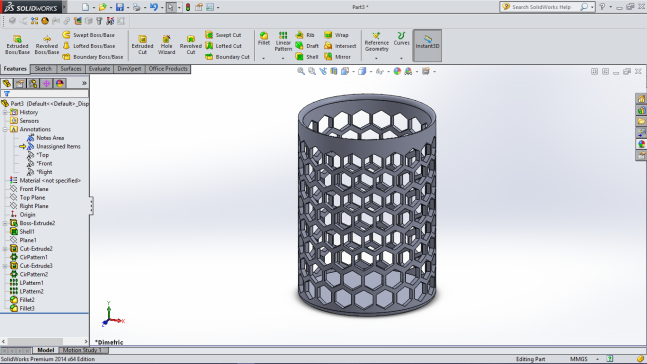
Task: Expand the SolidWorks menu arrow beside the logo
Action: pyautogui.click(x=64, y=7)
